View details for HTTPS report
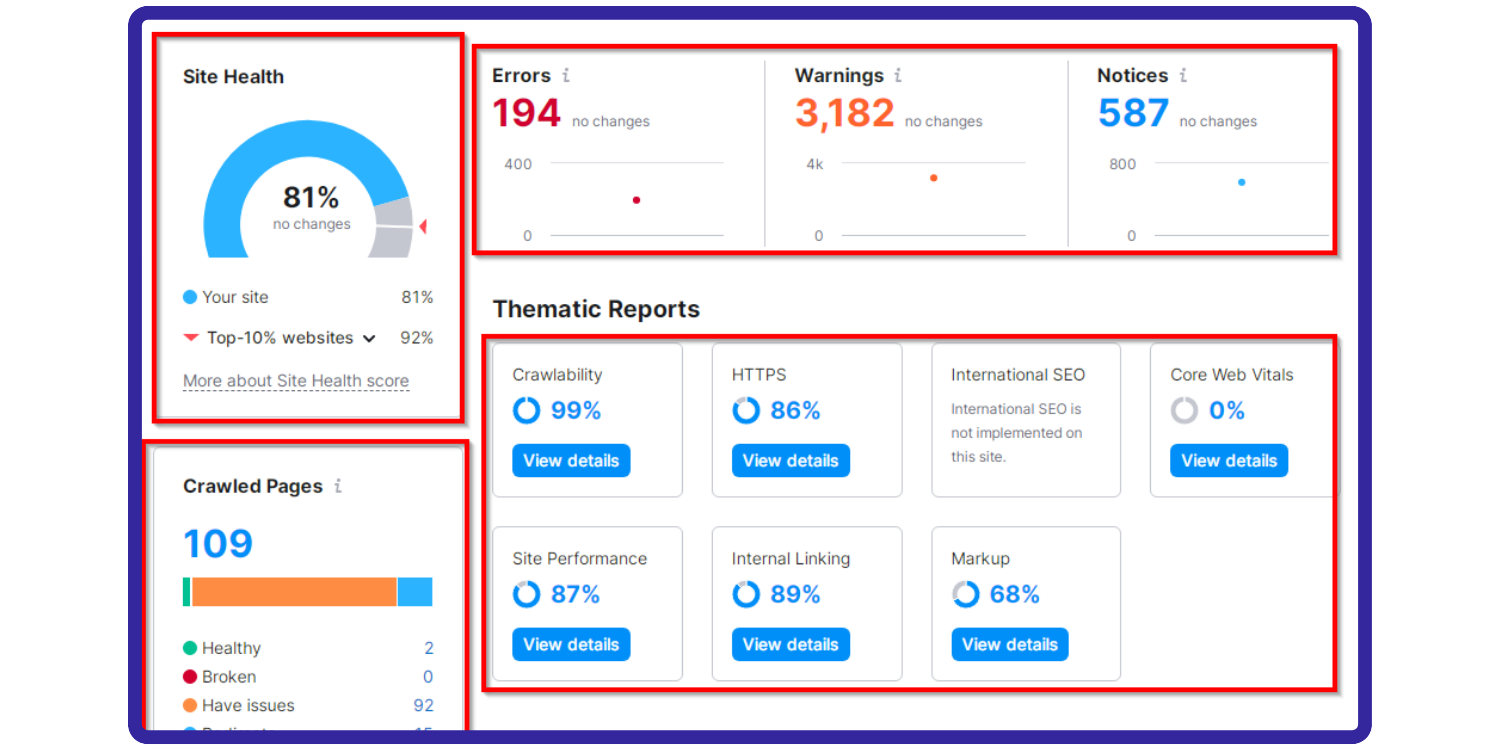 [790, 460]
